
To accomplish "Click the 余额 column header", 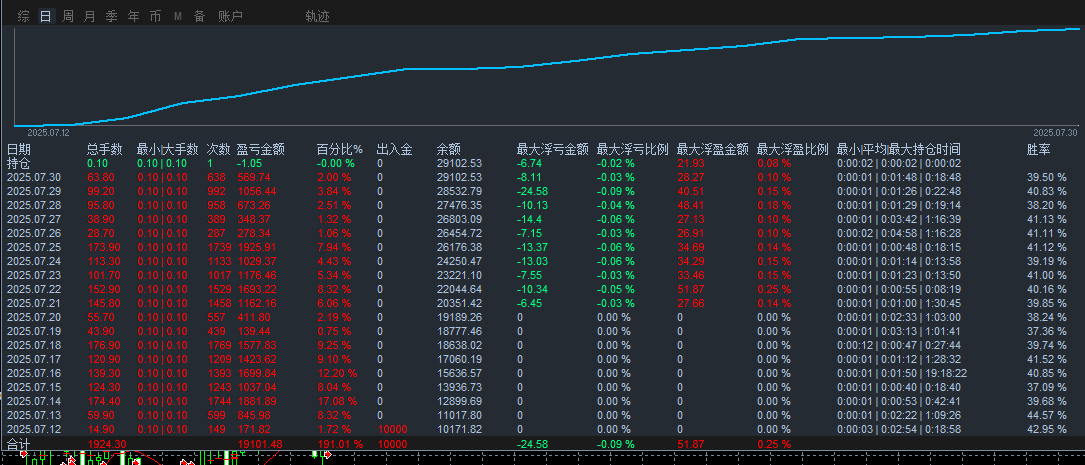I will tap(449, 149).
